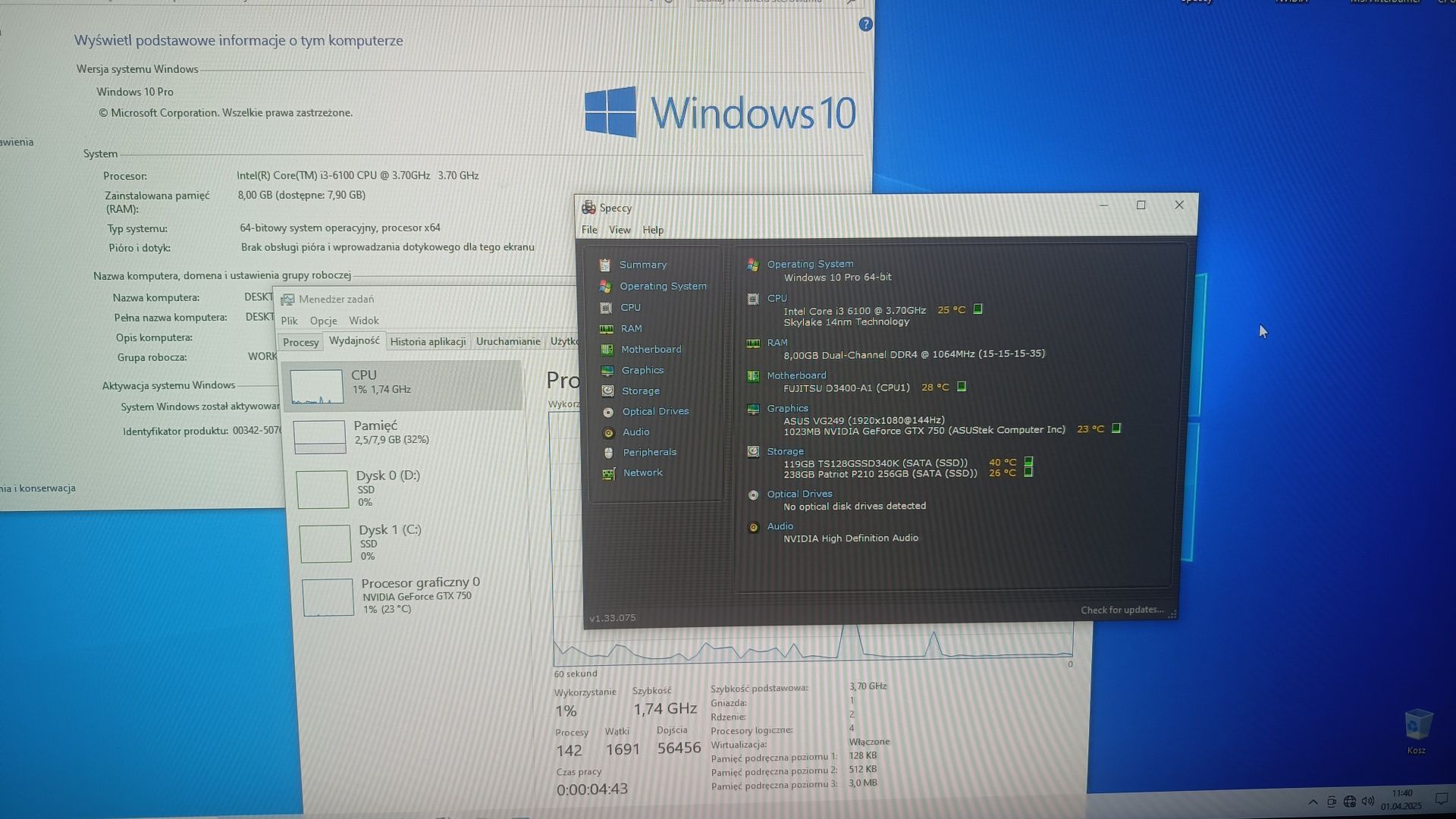Click 'Windows 10 Pro' text in System window
This screenshot has height=819, width=1456.
(135, 92)
